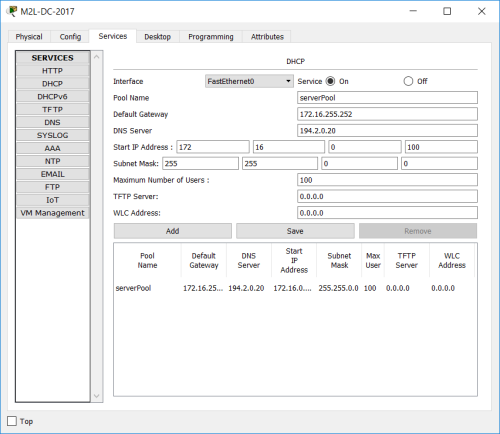
Task: Select the serverPool row in table
Action: tap(295, 288)
